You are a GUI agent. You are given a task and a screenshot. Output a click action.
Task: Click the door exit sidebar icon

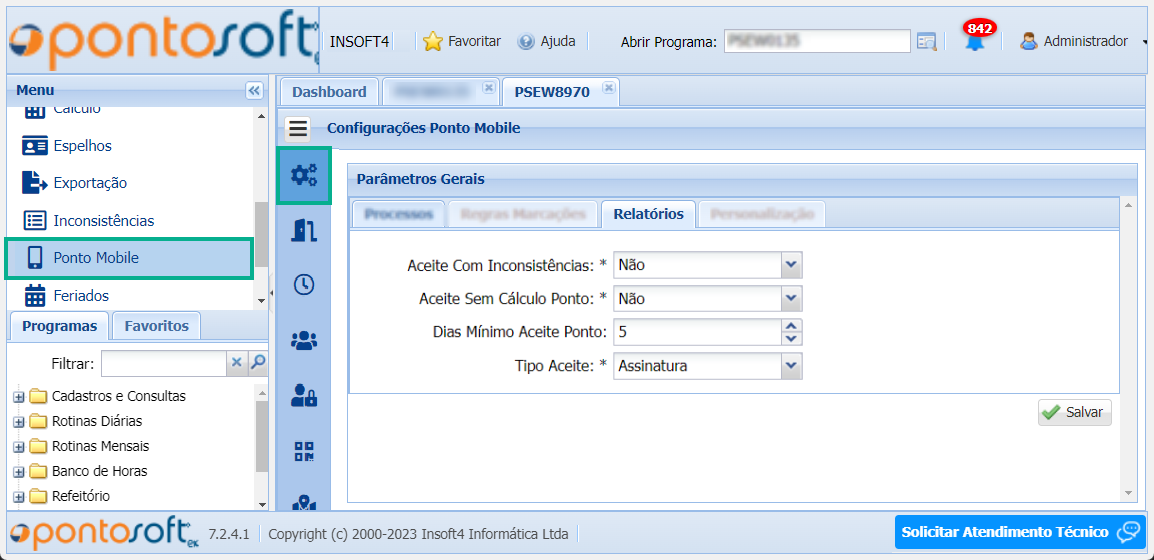click(303, 230)
